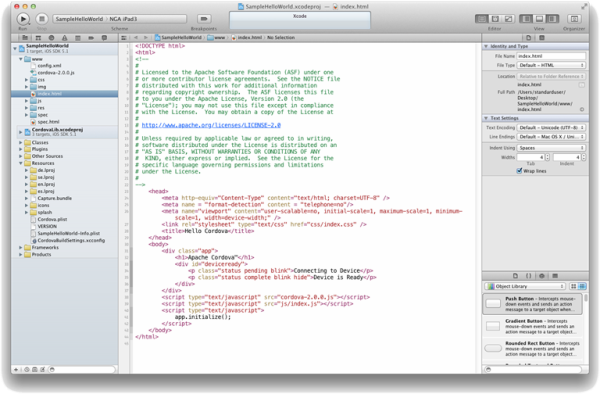600x394 pixels.
Task: Select the Gradient Button library item
Action: click(x=532, y=326)
